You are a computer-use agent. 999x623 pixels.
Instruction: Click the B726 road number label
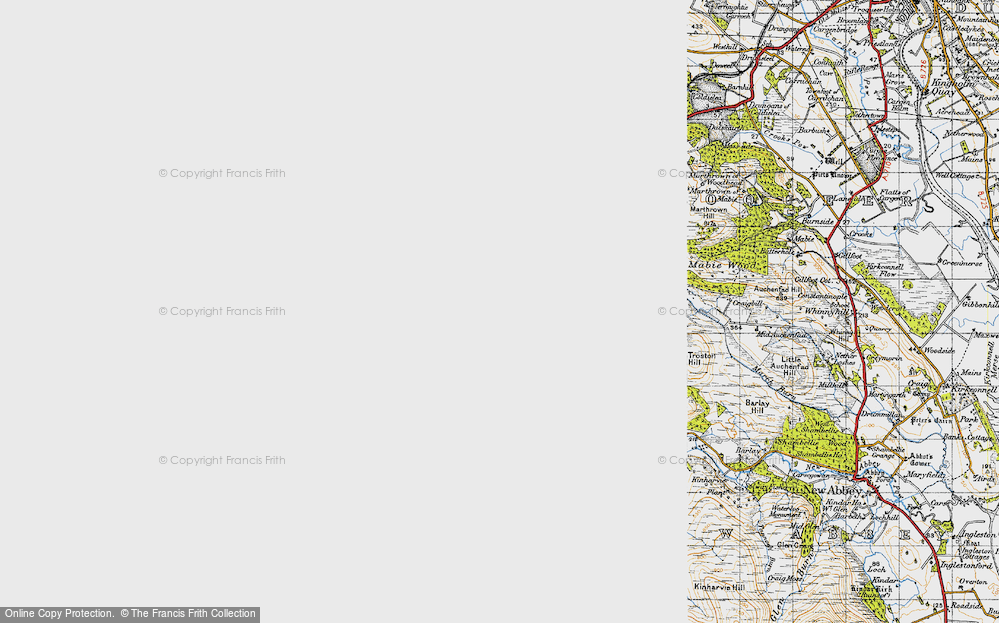[x=923, y=69]
